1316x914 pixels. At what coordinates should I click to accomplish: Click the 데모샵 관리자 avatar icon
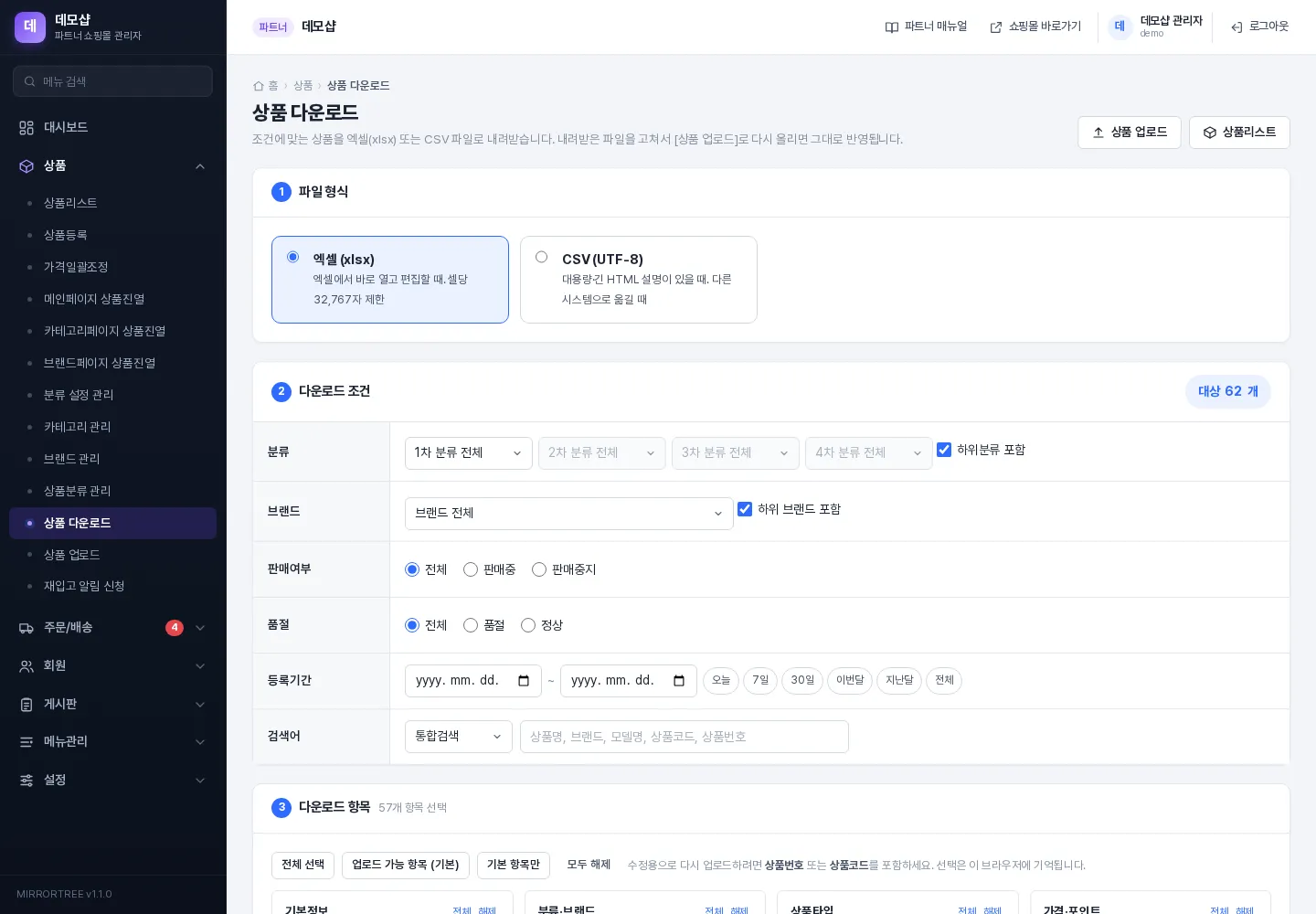pyautogui.click(x=1120, y=27)
